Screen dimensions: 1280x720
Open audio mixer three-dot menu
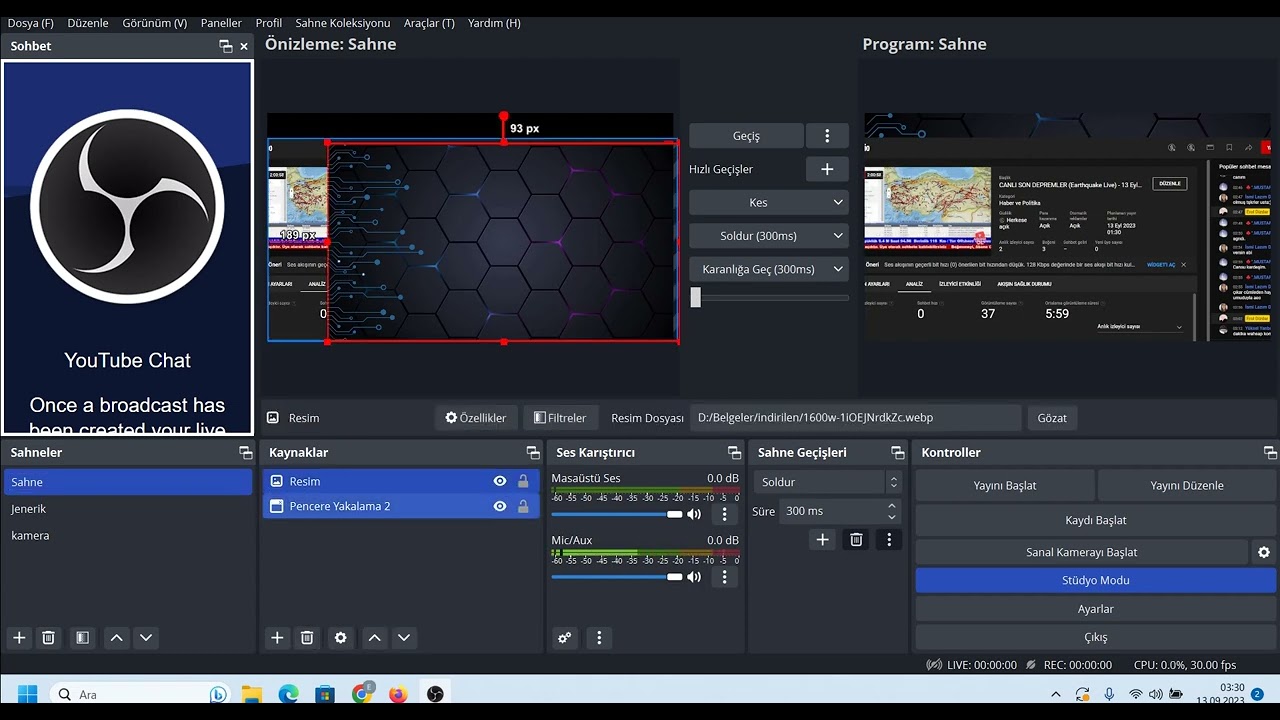click(599, 638)
